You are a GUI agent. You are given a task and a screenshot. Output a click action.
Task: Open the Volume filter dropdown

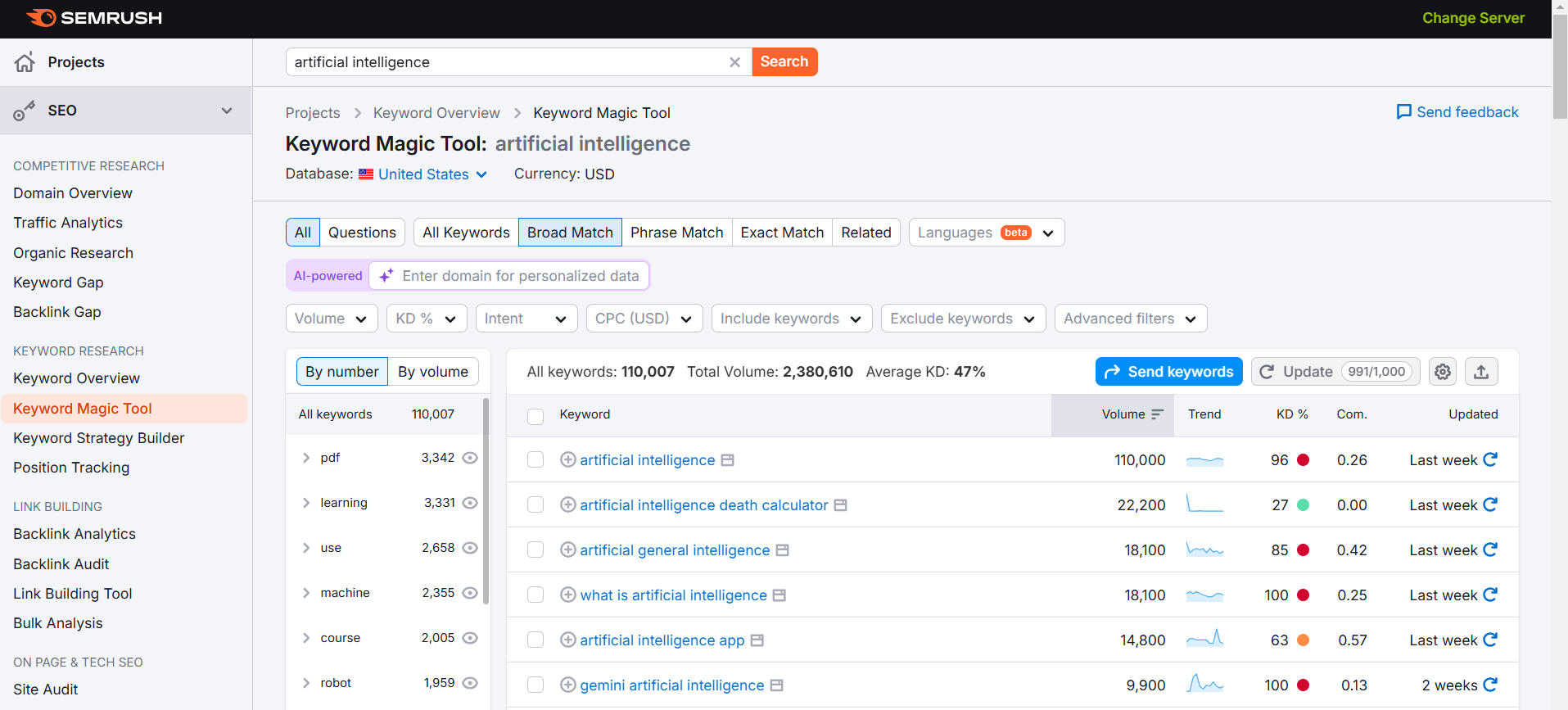pos(332,319)
